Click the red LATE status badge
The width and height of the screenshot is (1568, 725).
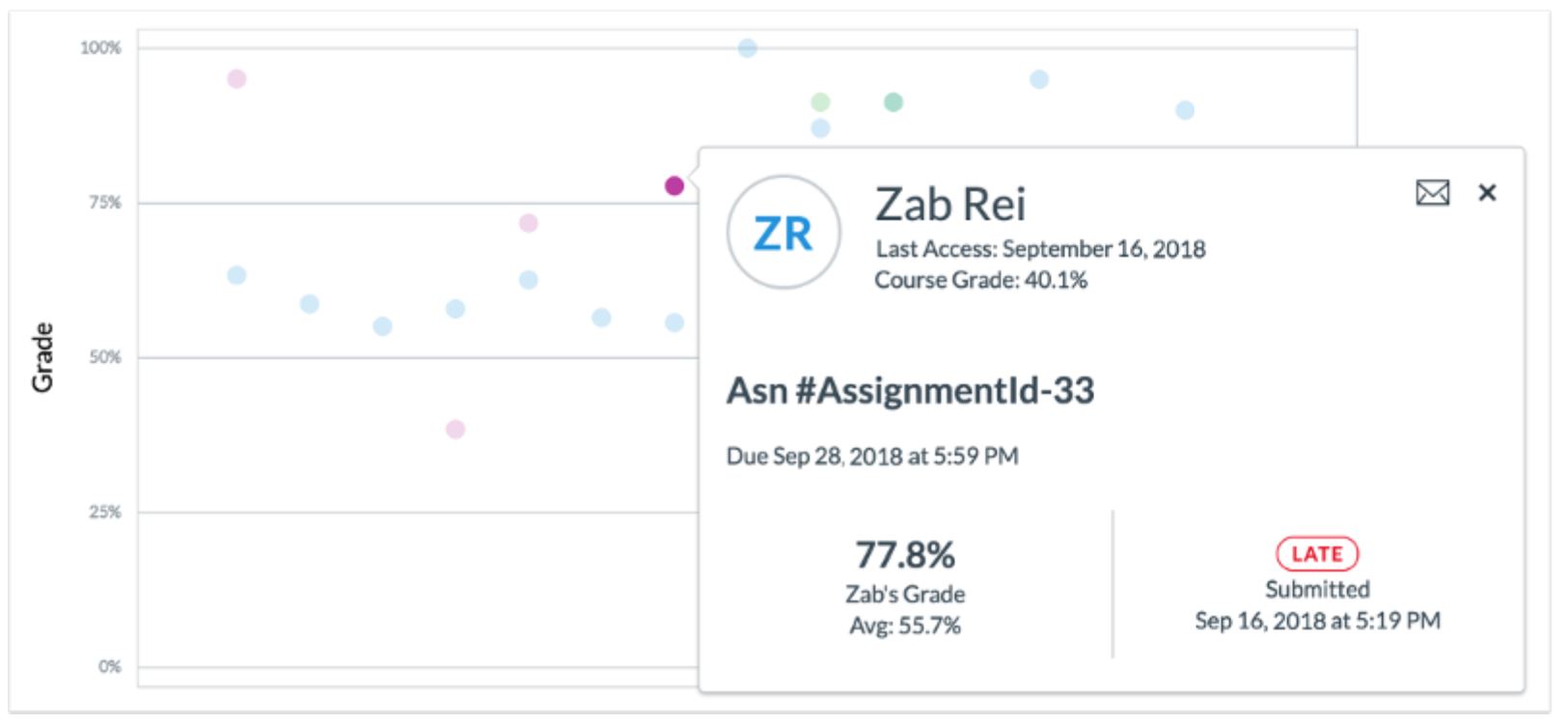1316,554
